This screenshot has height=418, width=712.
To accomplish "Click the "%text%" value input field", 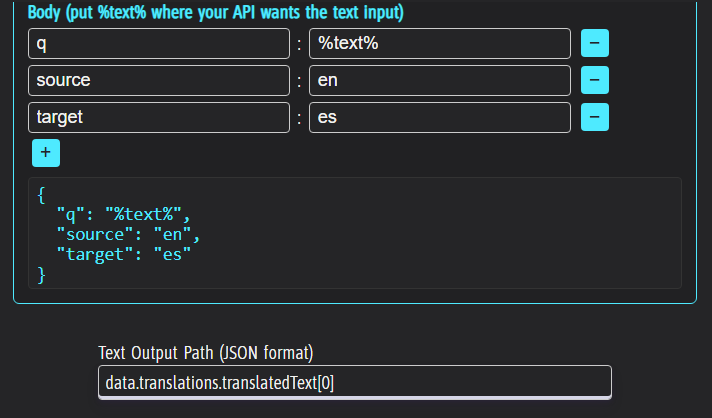I will click(439, 44).
